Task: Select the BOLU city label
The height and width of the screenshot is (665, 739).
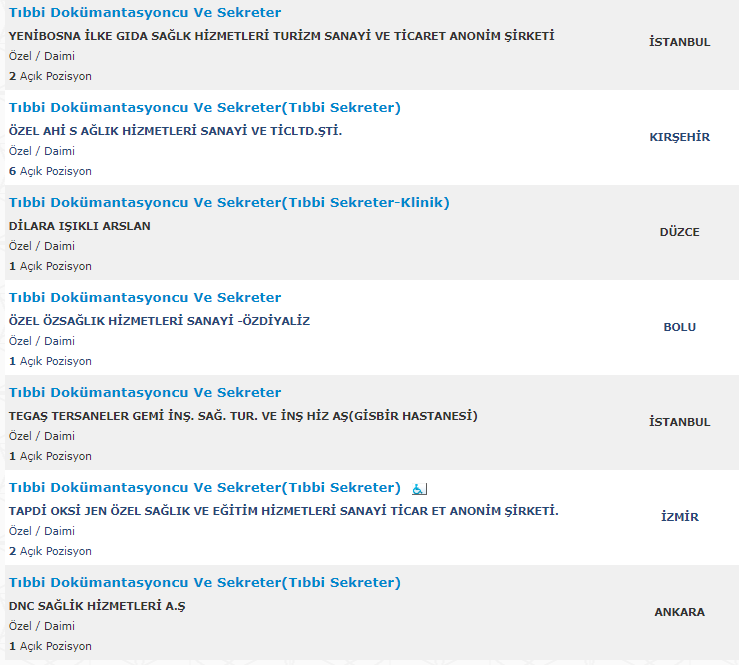Action: (x=679, y=327)
